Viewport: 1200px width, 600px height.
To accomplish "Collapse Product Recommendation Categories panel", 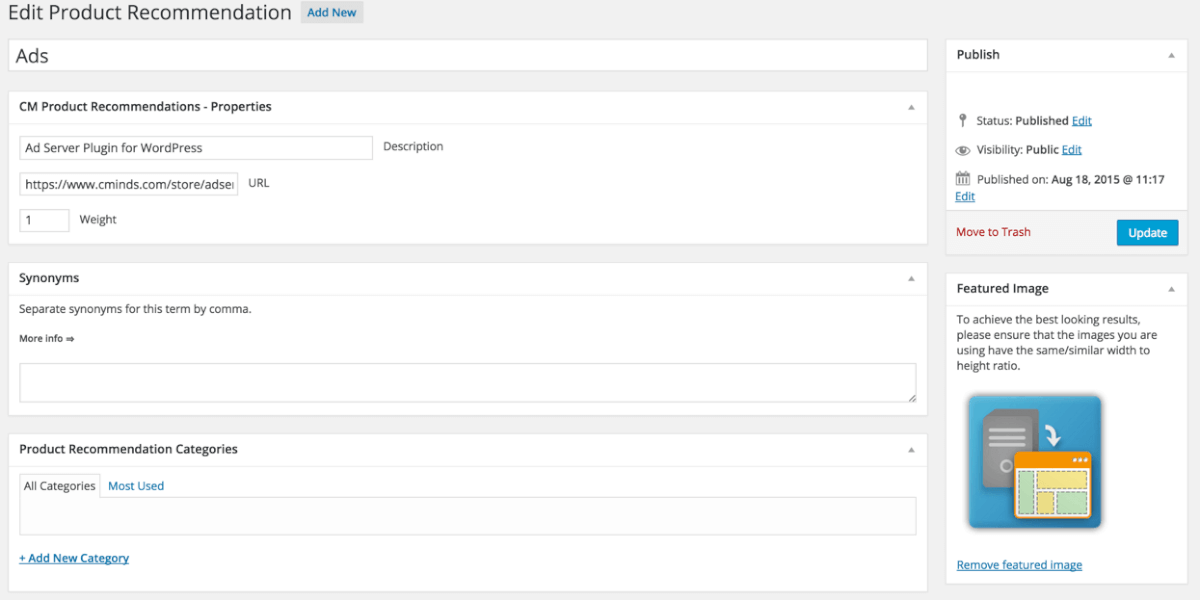I will point(910,450).
